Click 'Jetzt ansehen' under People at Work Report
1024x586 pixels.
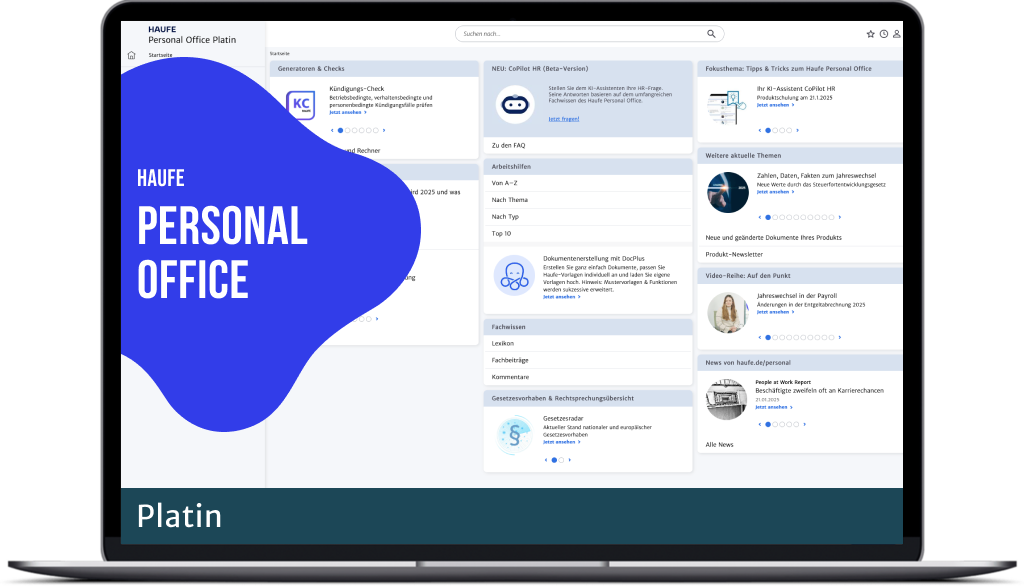774,407
